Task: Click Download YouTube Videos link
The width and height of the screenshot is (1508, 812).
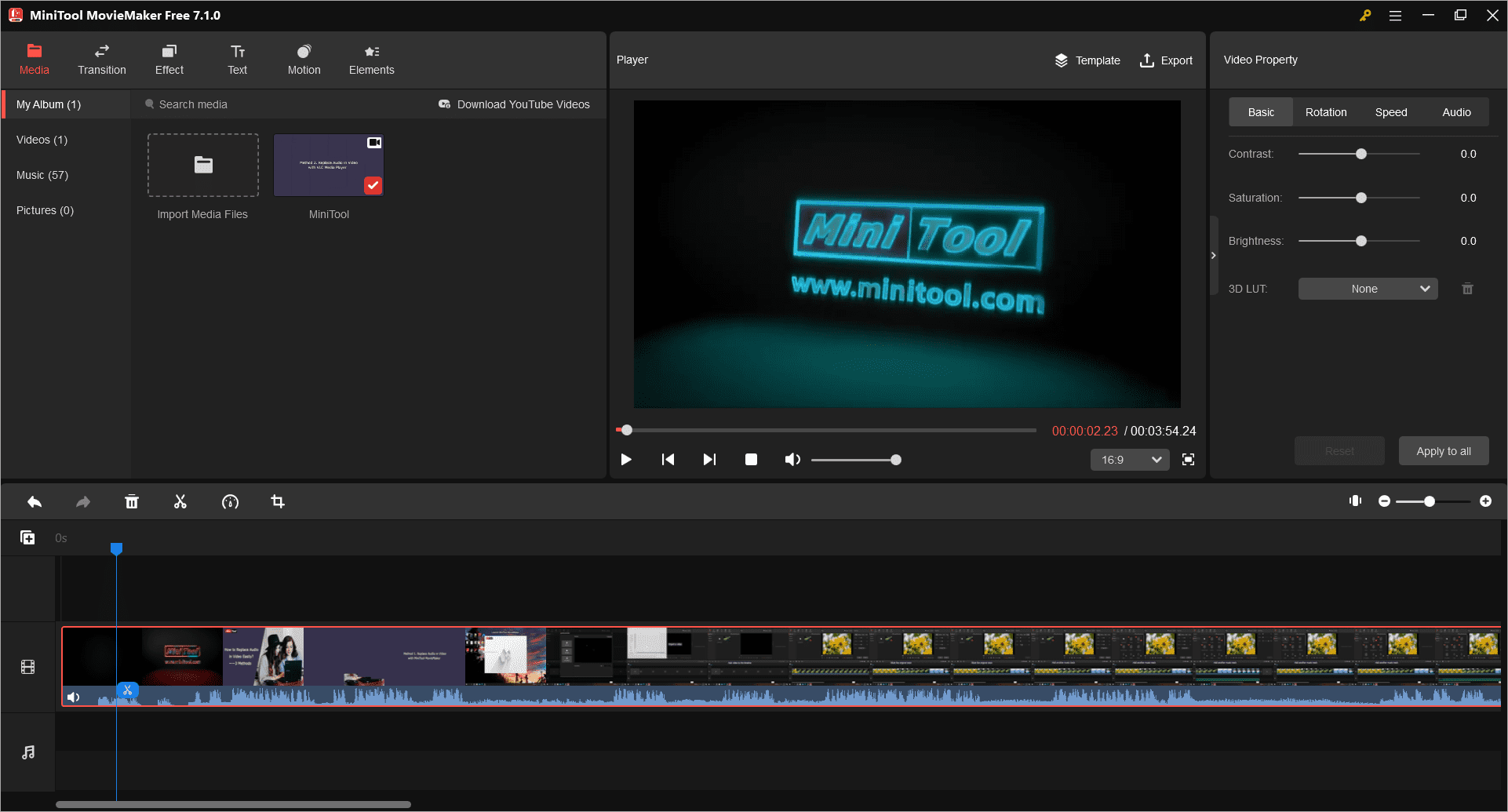Action: [x=514, y=104]
